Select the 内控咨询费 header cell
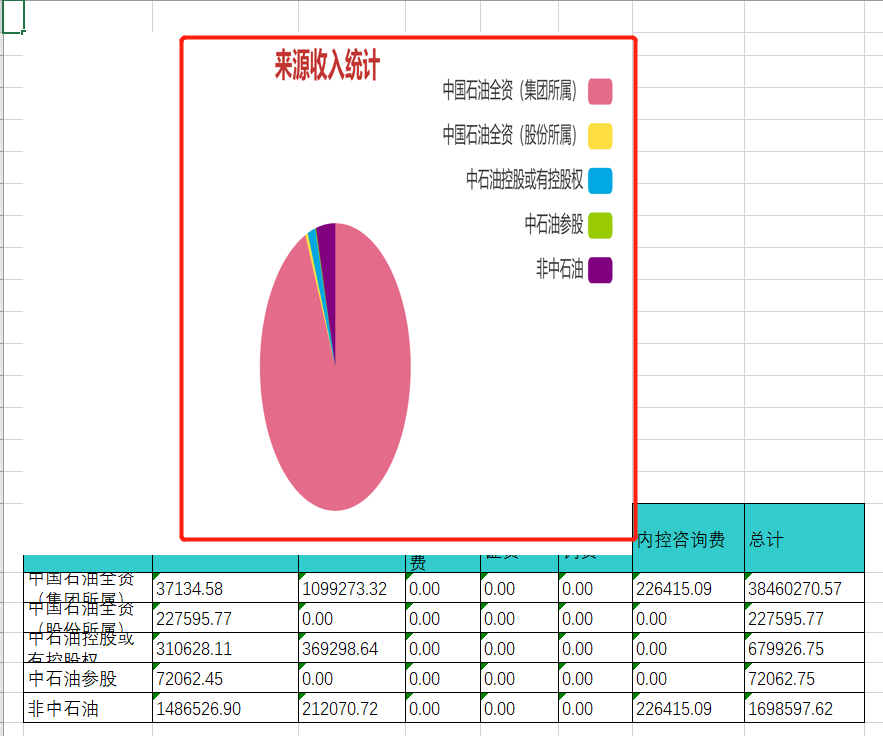 (x=688, y=538)
